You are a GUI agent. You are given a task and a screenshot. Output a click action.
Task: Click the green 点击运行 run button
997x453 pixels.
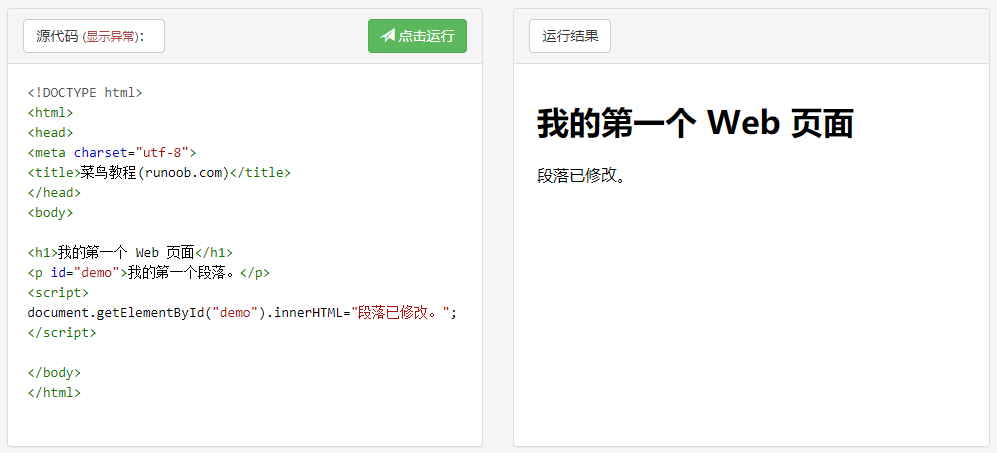click(x=417, y=36)
